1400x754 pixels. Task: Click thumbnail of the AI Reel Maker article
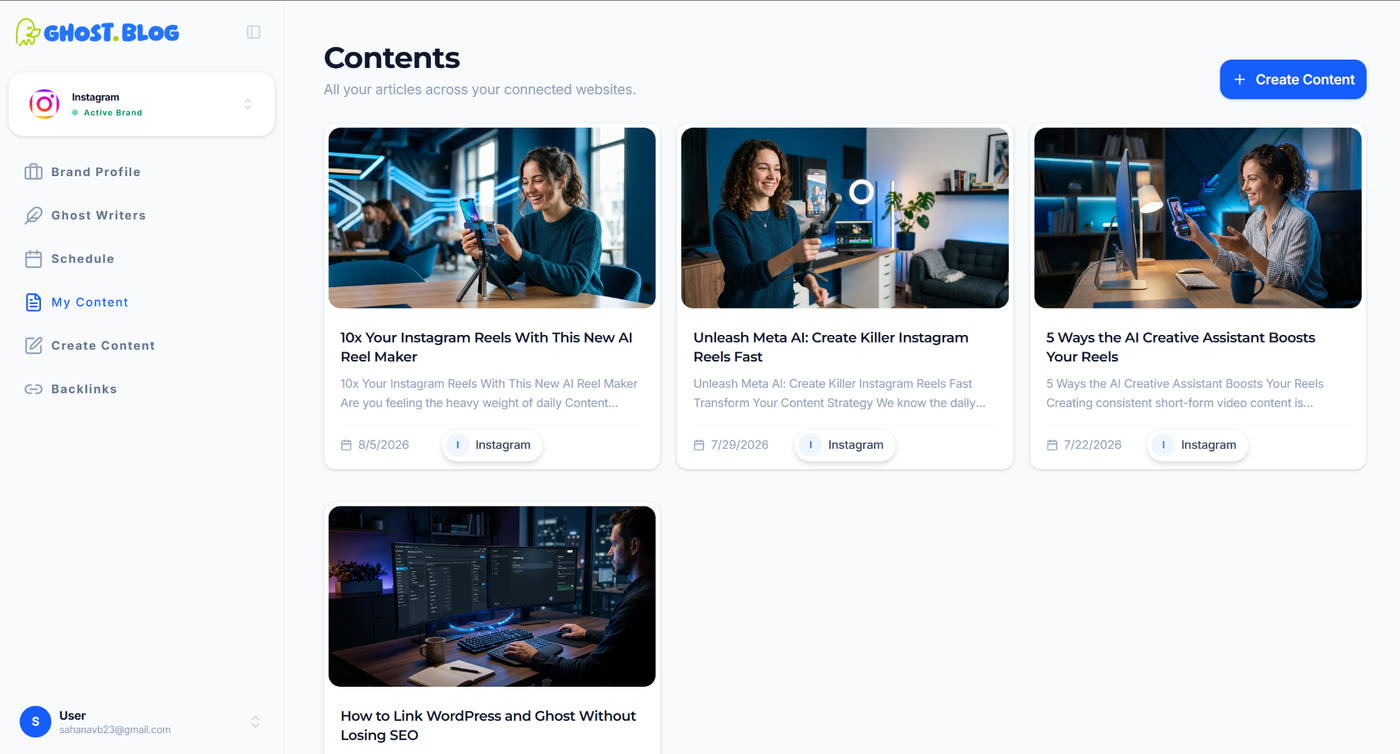click(x=492, y=218)
